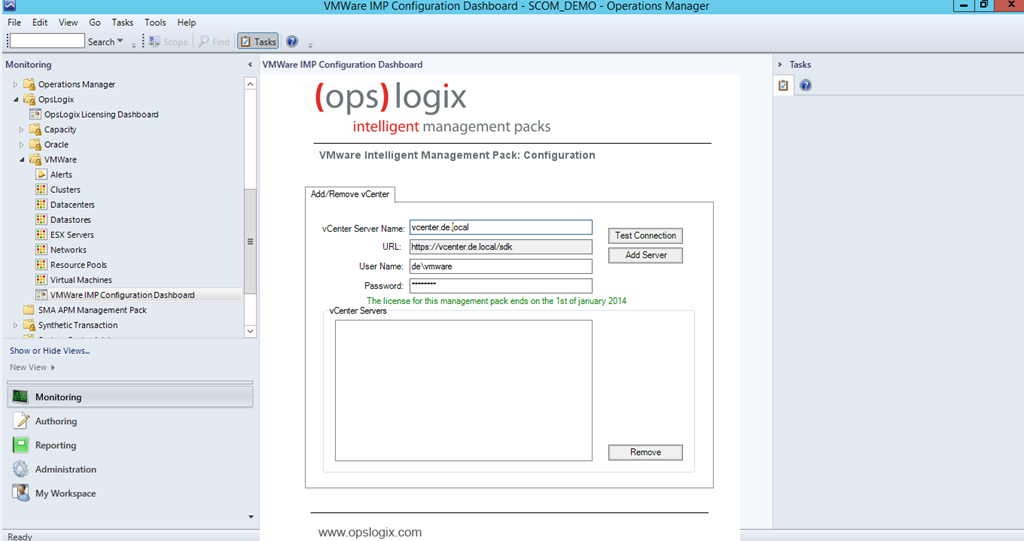Open the Search dropdown arrow
Viewport: 1024px width, 541px height.
click(x=121, y=42)
